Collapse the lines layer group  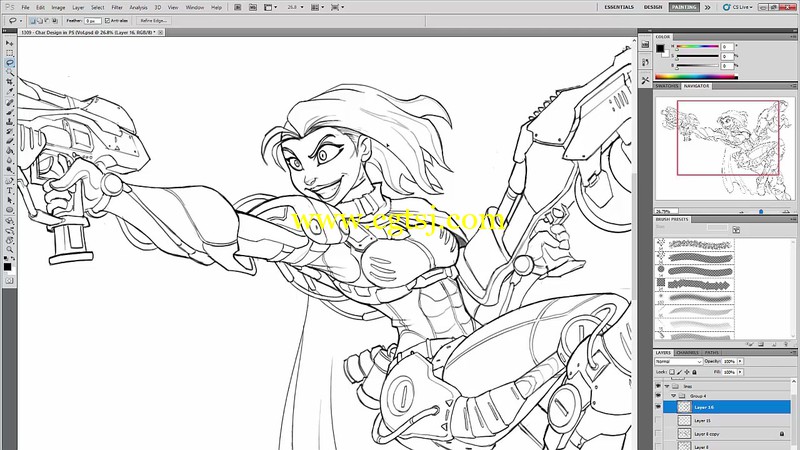[x=667, y=386]
